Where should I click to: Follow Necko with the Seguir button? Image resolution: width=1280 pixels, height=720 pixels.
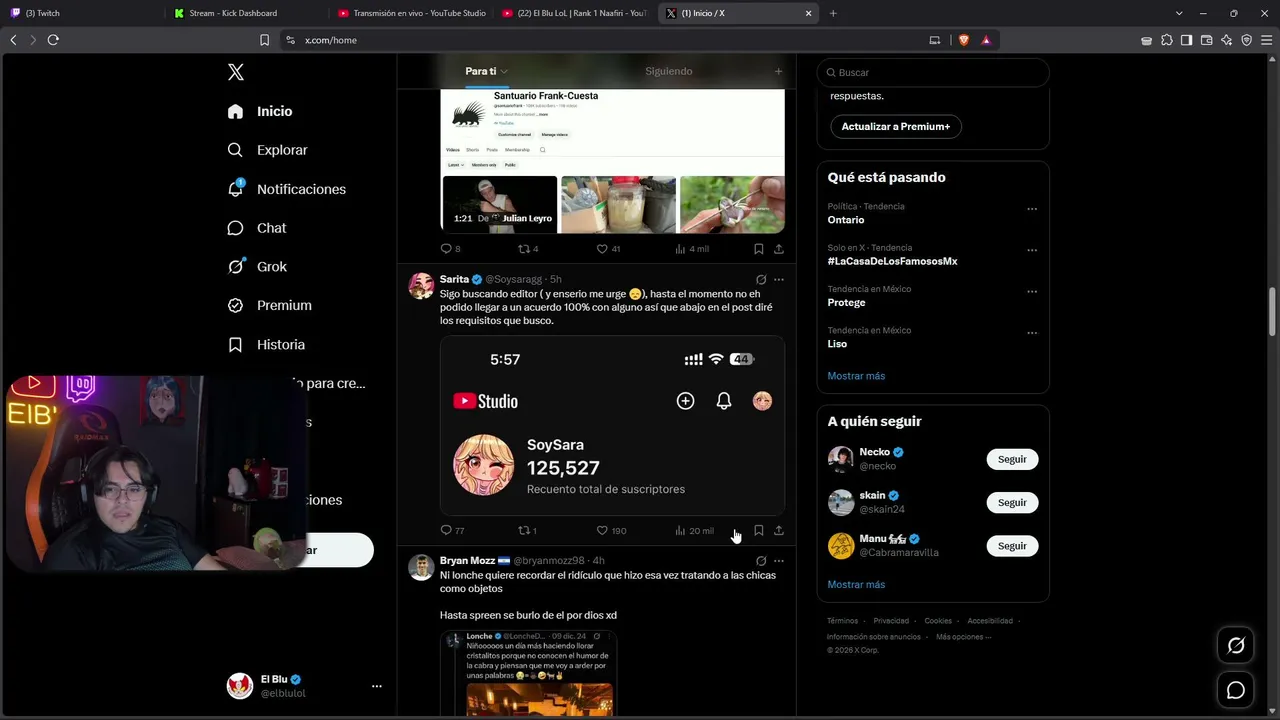[1012, 459]
